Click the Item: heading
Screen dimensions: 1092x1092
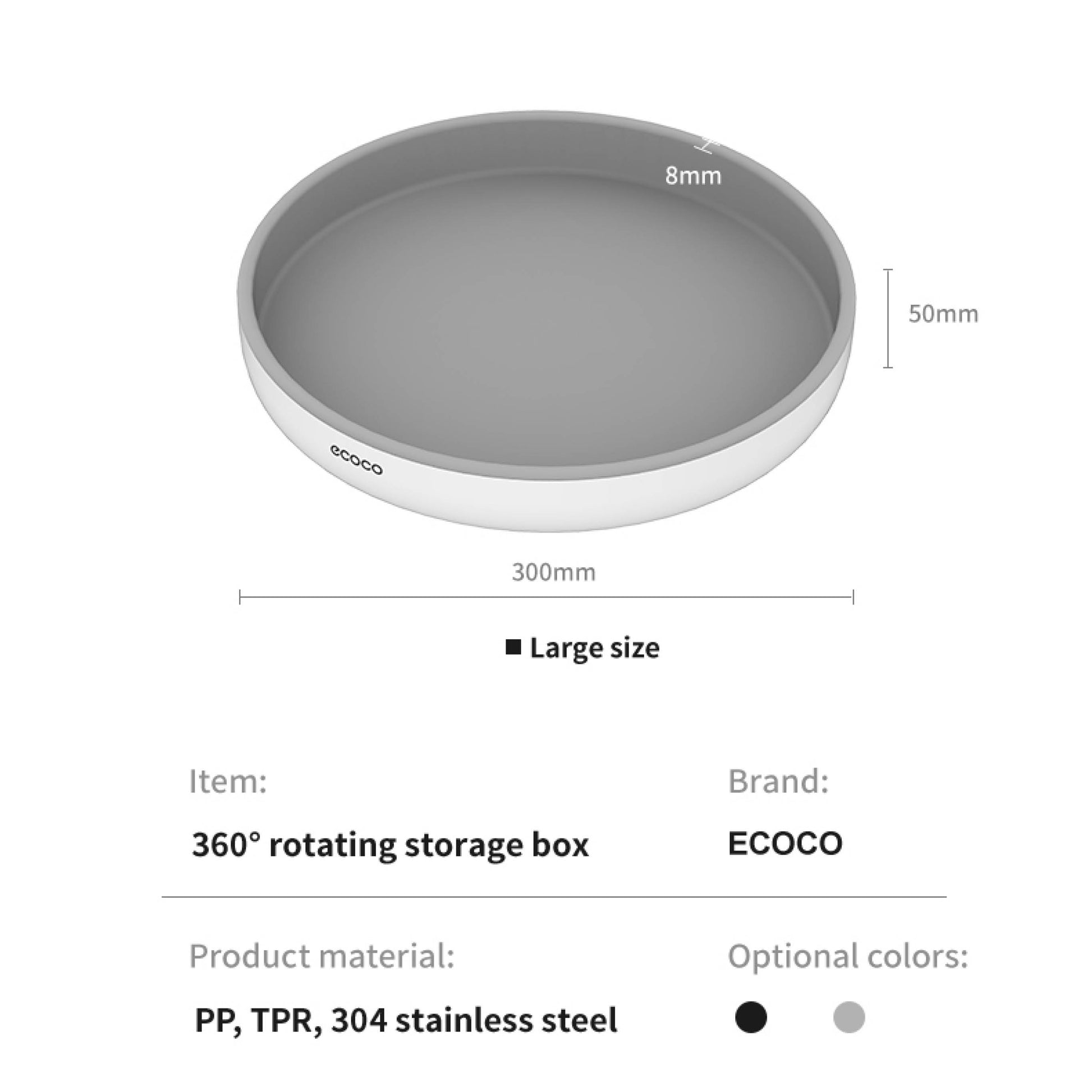pos(228,781)
